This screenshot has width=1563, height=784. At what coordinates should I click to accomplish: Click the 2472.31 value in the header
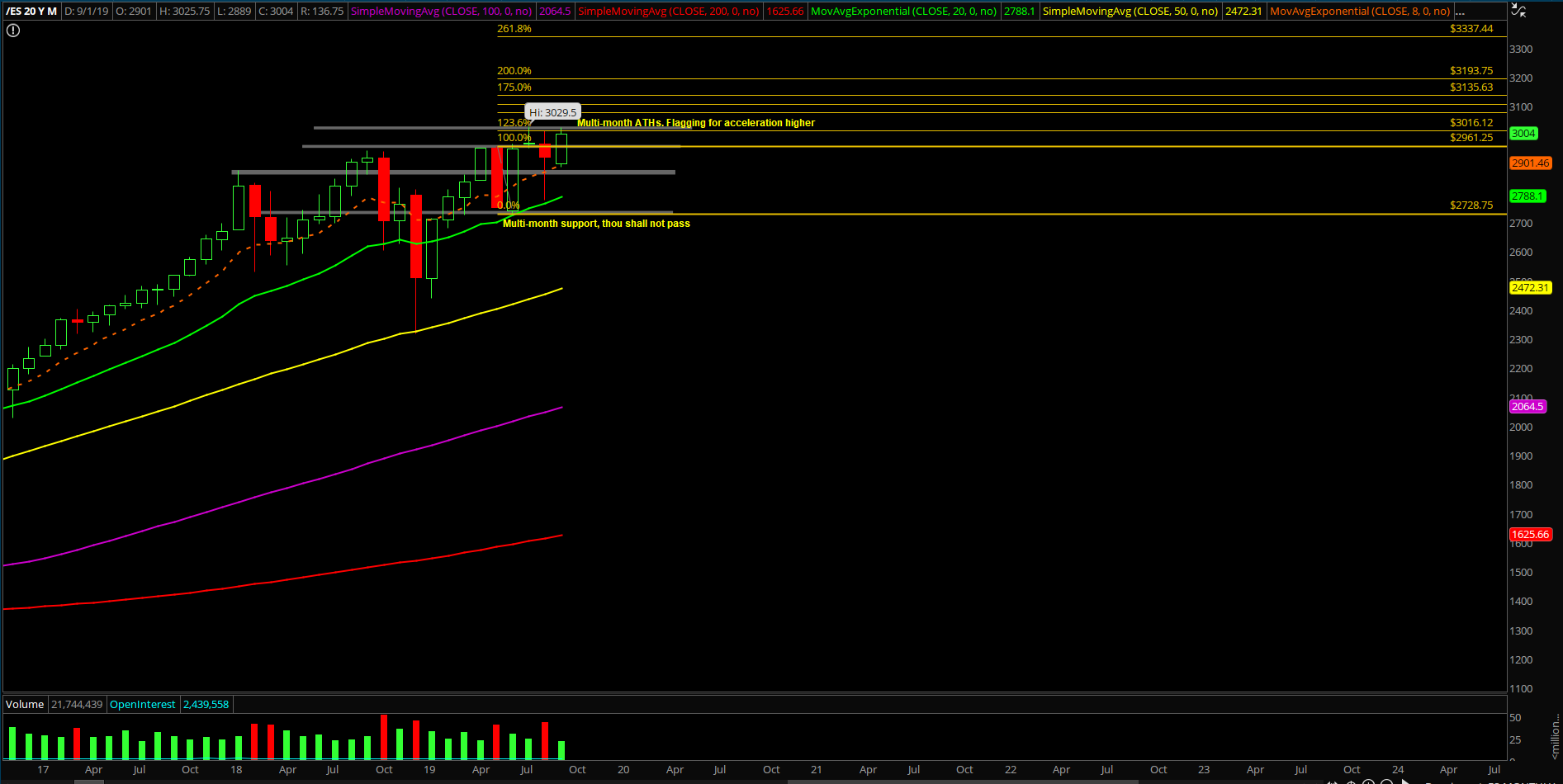(x=1243, y=12)
